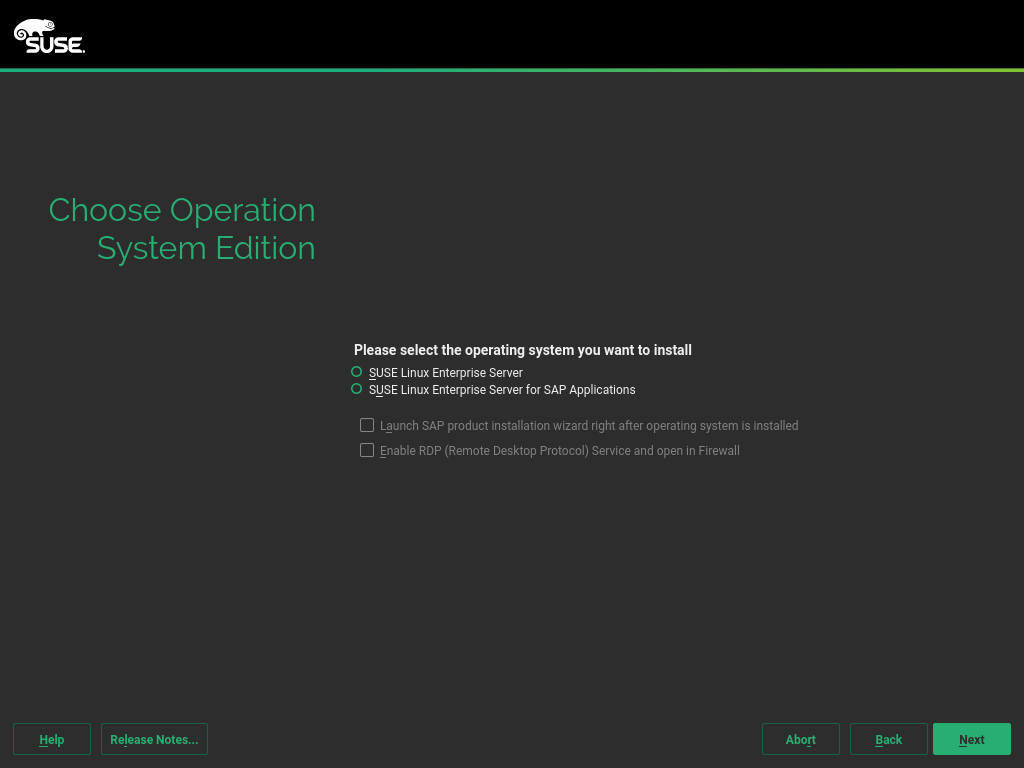
Task: Click the SUSE wordmark text in header
Action: point(56,44)
